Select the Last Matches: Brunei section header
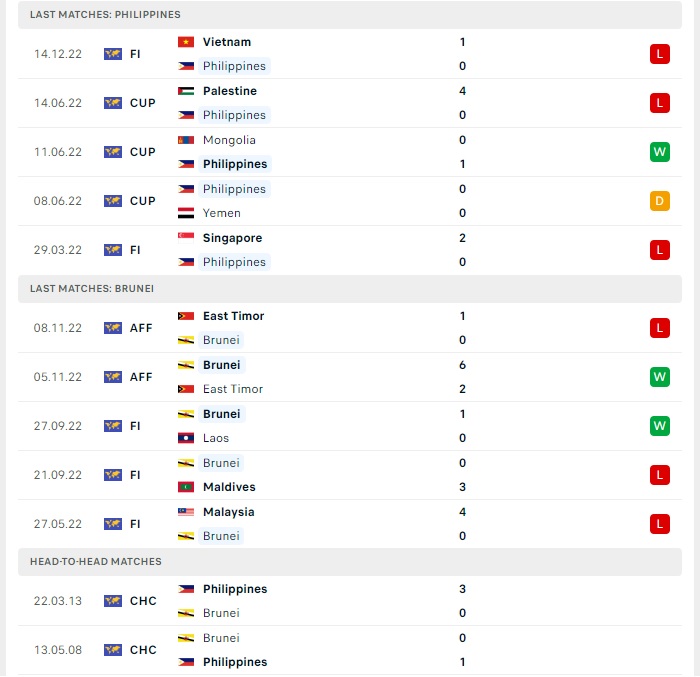 tap(350, 289)
